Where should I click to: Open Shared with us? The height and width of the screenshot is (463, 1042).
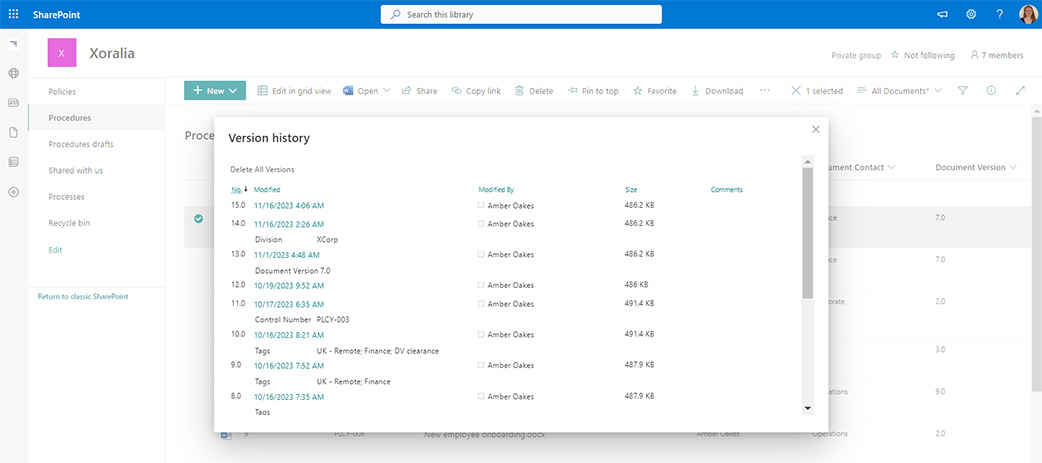point(76,170)
